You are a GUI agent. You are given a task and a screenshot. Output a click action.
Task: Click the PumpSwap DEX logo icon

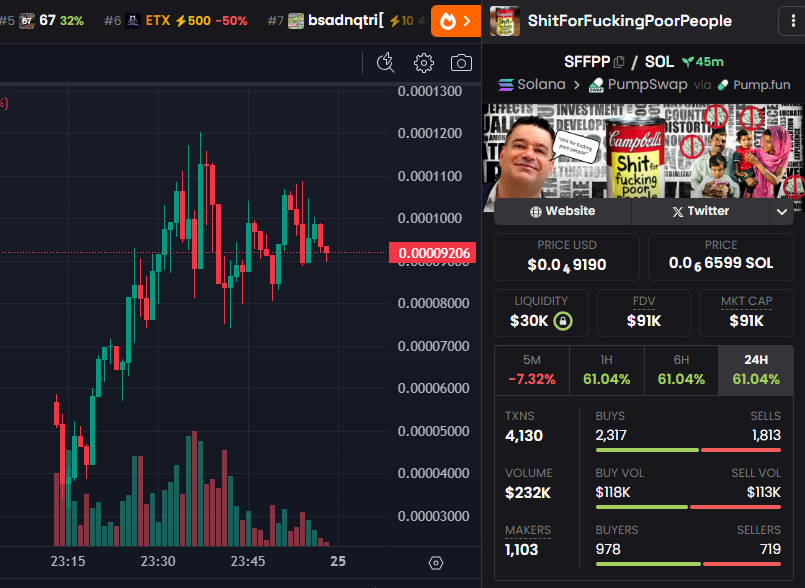596,85
